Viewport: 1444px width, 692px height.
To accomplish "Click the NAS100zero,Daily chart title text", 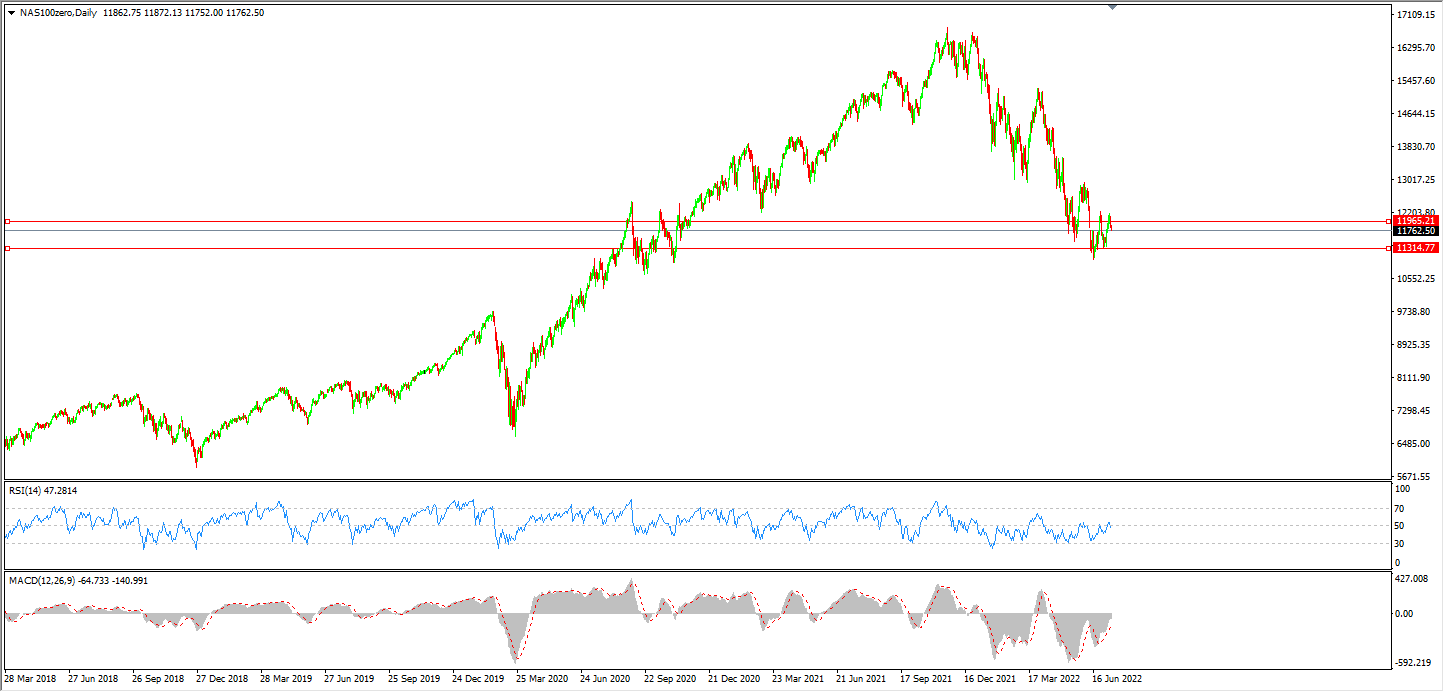I will coord(58,13).
